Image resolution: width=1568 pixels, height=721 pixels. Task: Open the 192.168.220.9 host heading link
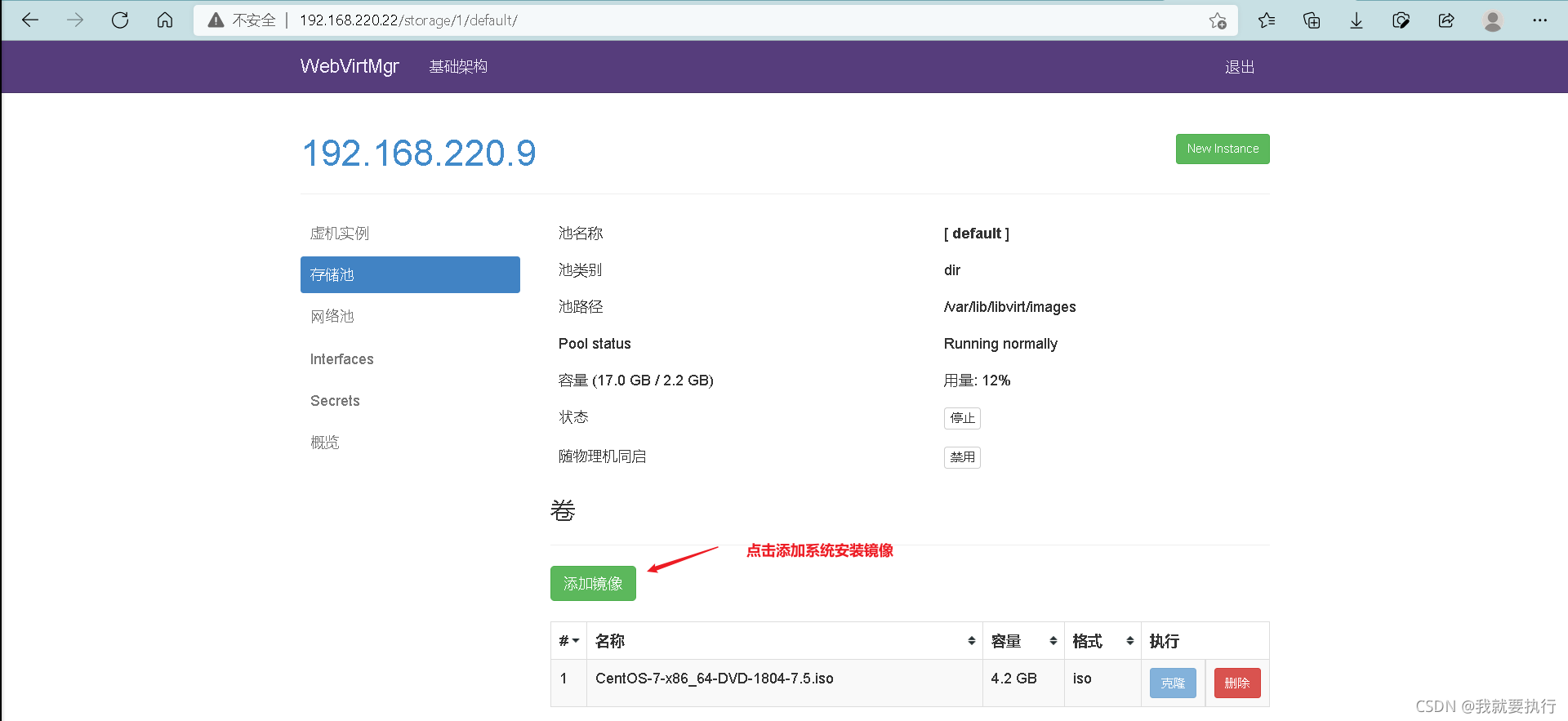coord(419,154)
